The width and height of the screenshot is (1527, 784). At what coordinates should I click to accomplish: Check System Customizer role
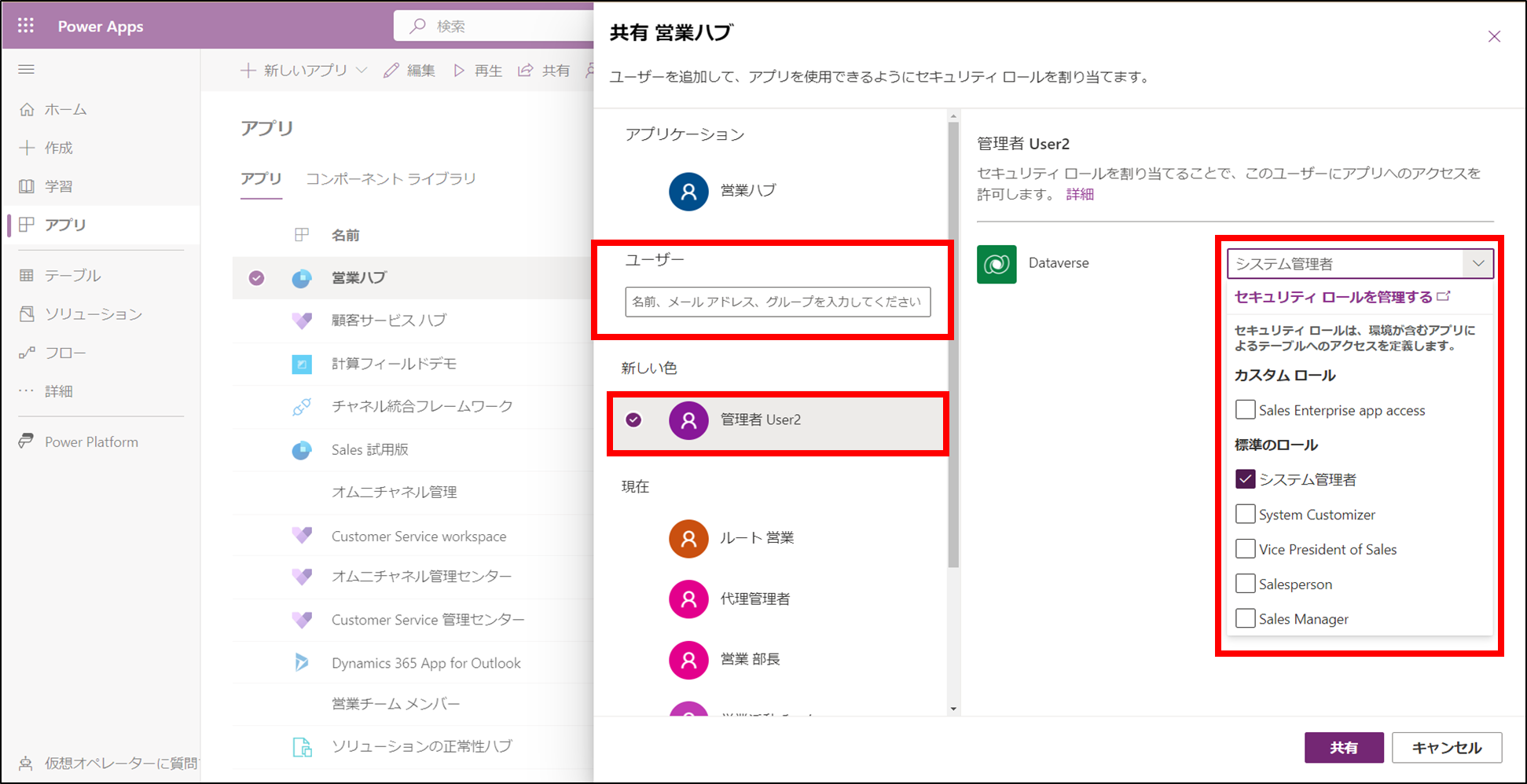pyautogui.click(x=1245, y=514)
